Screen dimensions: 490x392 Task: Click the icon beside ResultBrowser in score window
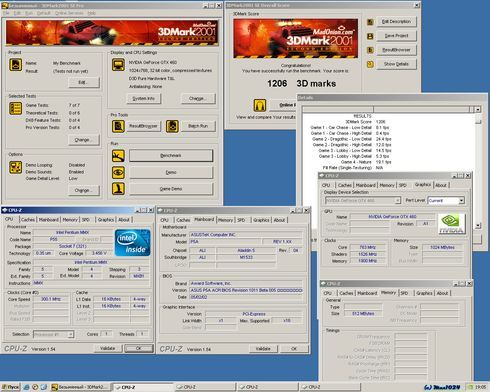point(370,50)
